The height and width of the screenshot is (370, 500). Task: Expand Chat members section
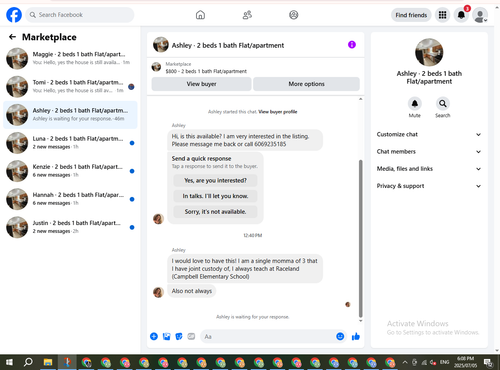tap(429, 152)
